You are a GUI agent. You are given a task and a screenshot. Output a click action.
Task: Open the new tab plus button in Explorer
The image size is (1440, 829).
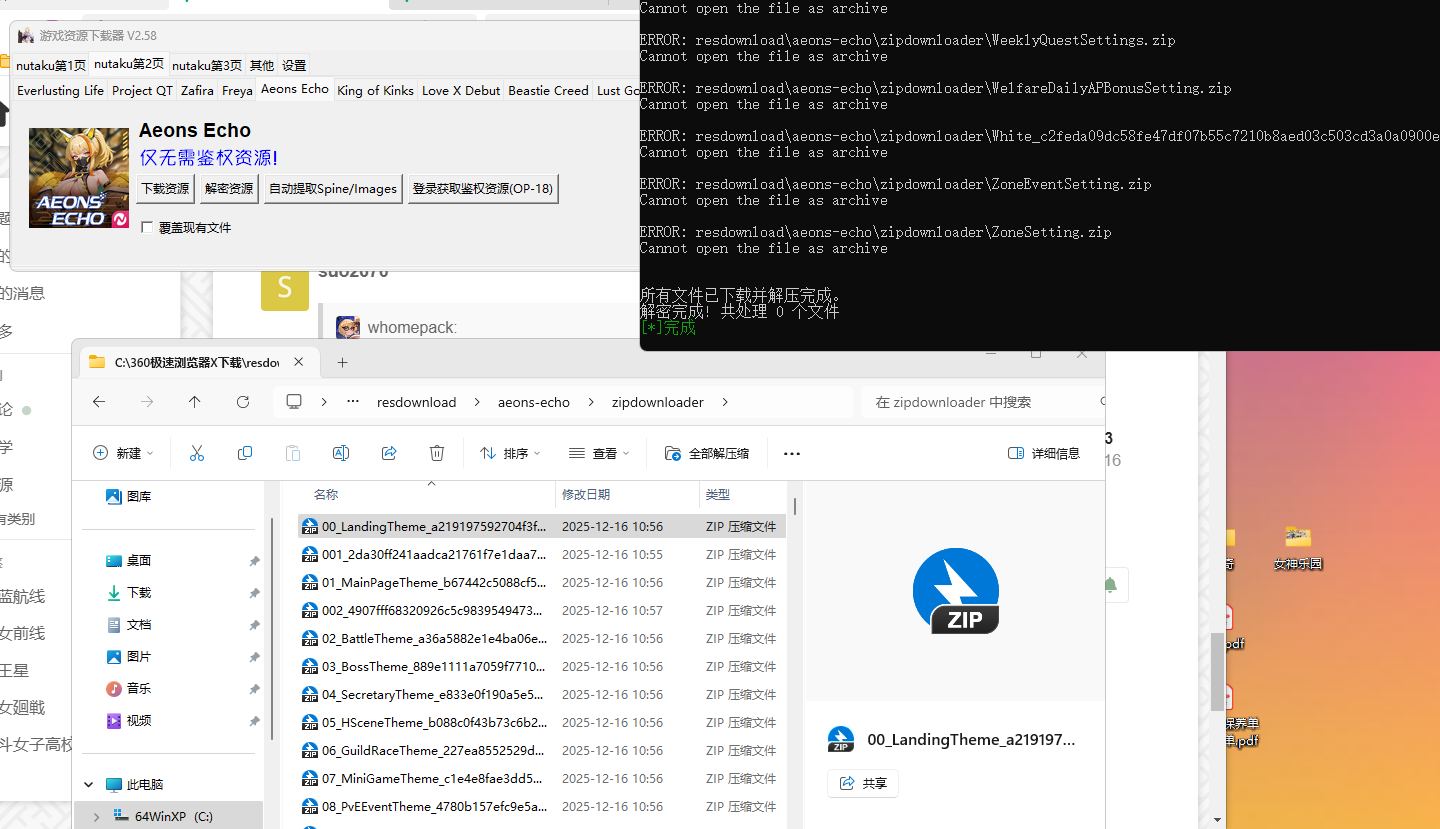point(342,362)
